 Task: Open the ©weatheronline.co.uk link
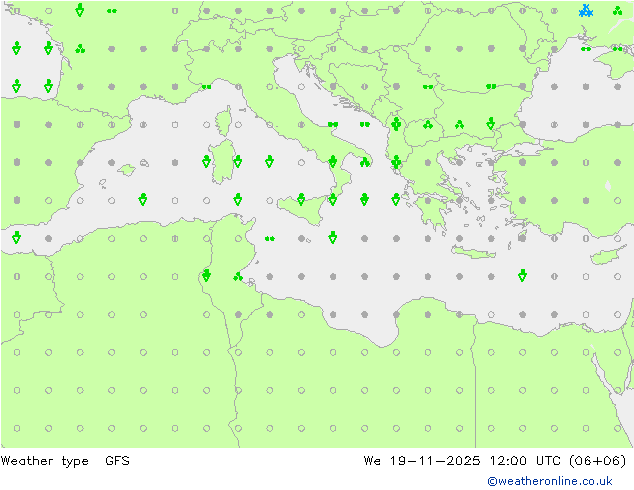(x=550, y=481)
